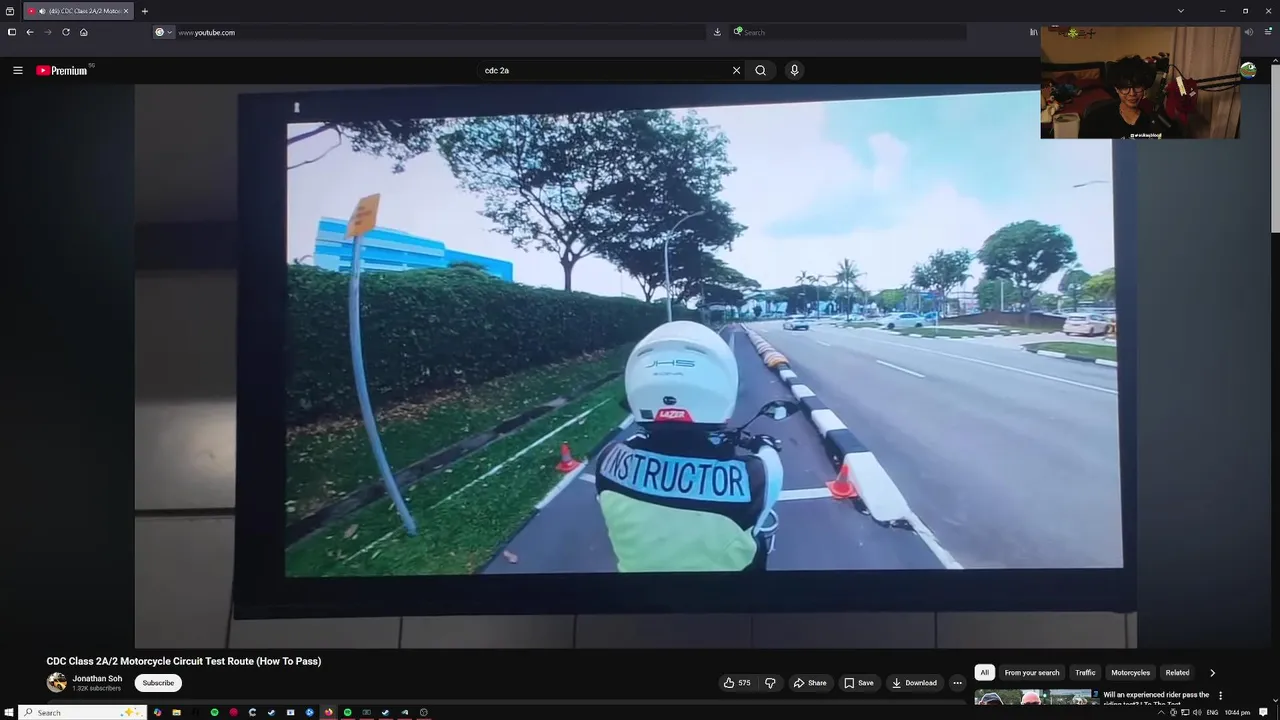Open the browser library icon
The height and width of the screenshot is (720, 1280).
click(x=1033, y=32)
